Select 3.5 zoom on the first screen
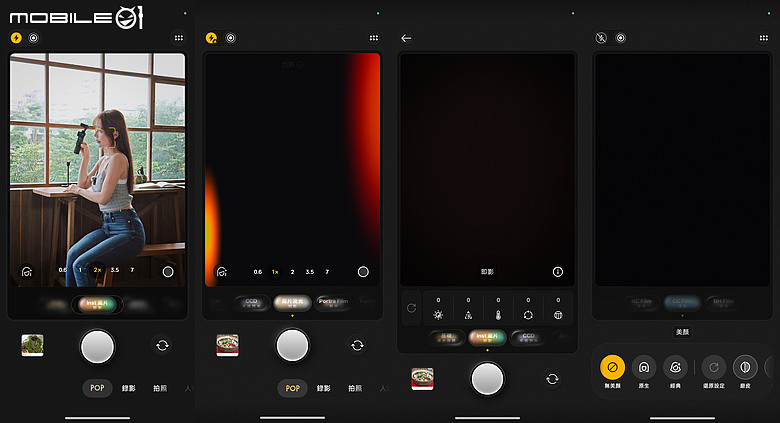 [x=115, y=270]
